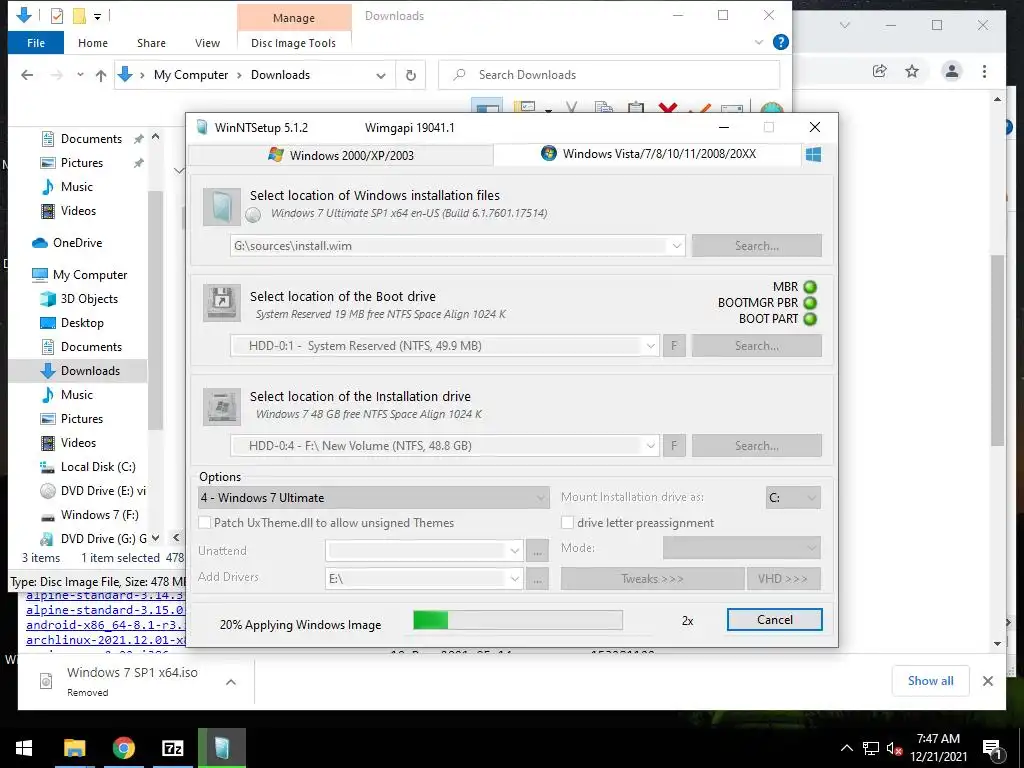
Task: Open the Mode dropdown
Action: [x=741, y=548]
